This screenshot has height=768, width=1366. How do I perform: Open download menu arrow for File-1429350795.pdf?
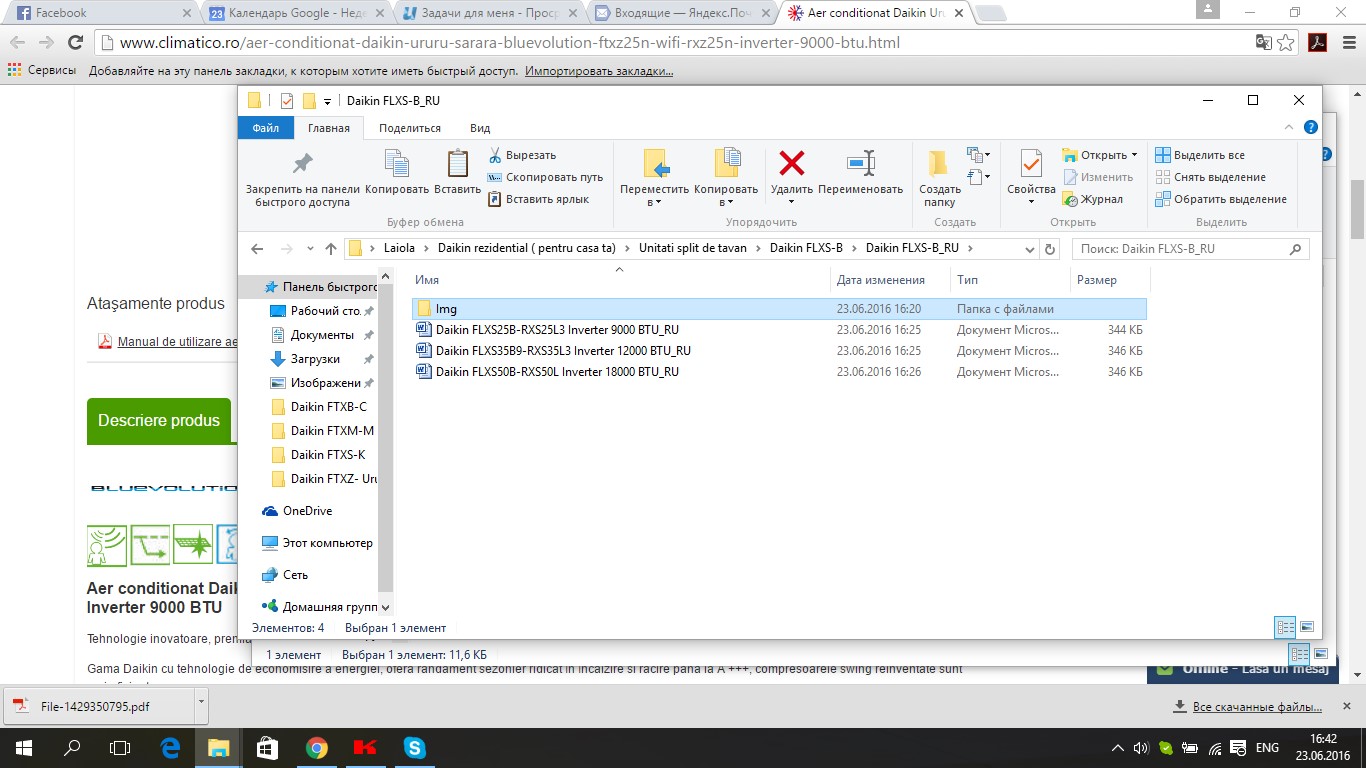(x=202, y=704)
